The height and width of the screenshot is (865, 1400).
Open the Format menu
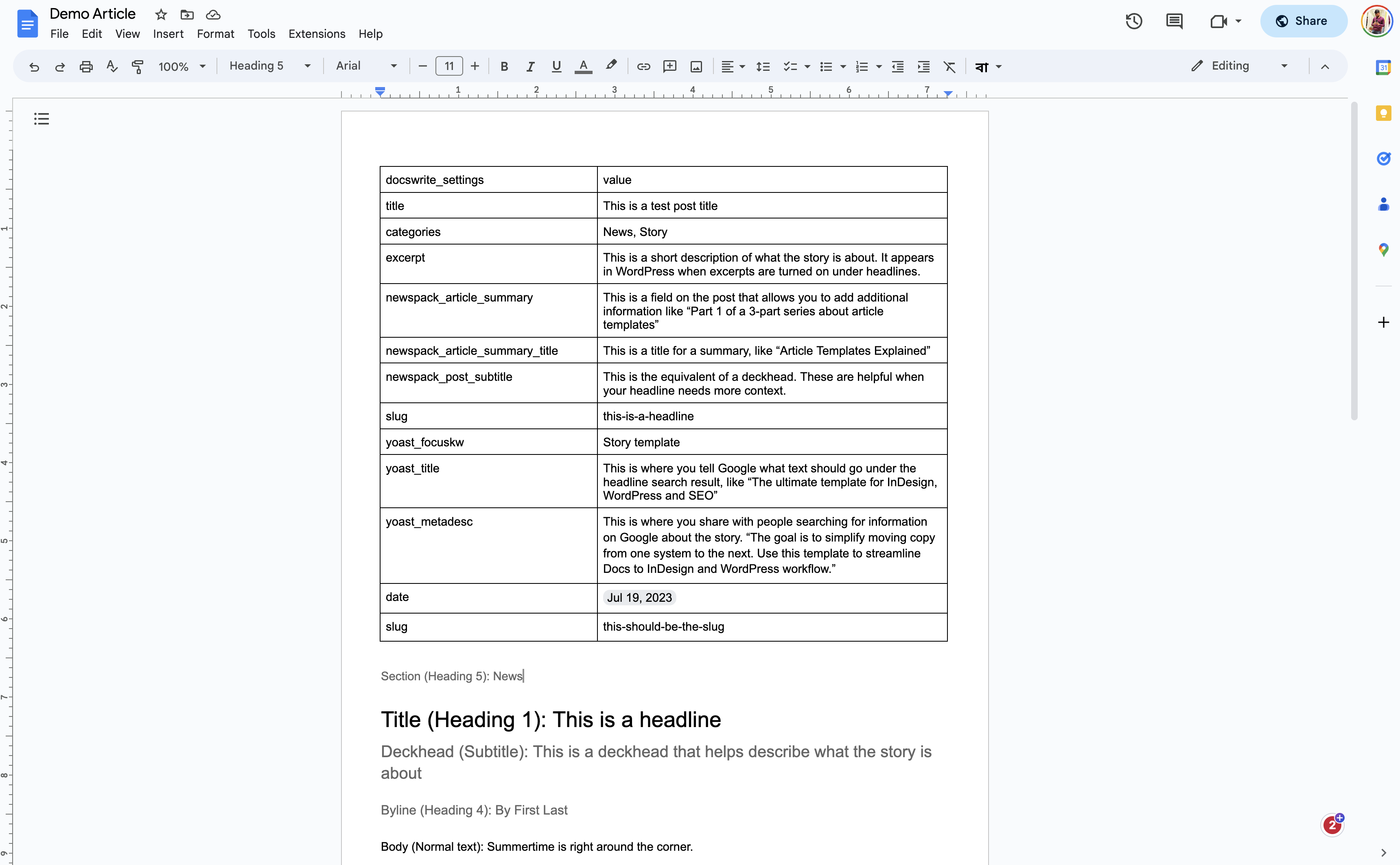pyautogui.click(x=215, y=34)
